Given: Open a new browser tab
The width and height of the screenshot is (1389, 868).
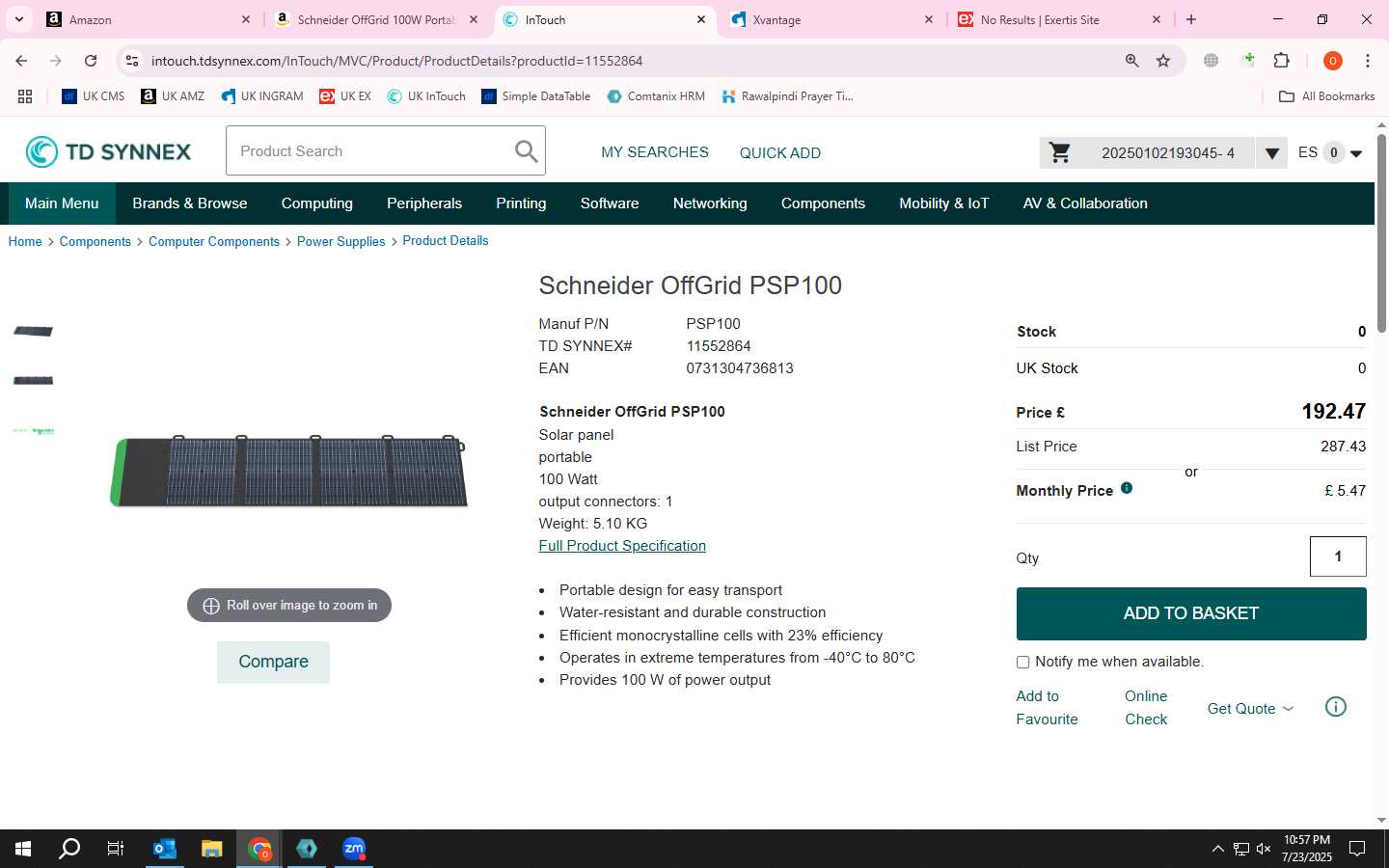Looking at the screenshot, I should [1191, 19].
